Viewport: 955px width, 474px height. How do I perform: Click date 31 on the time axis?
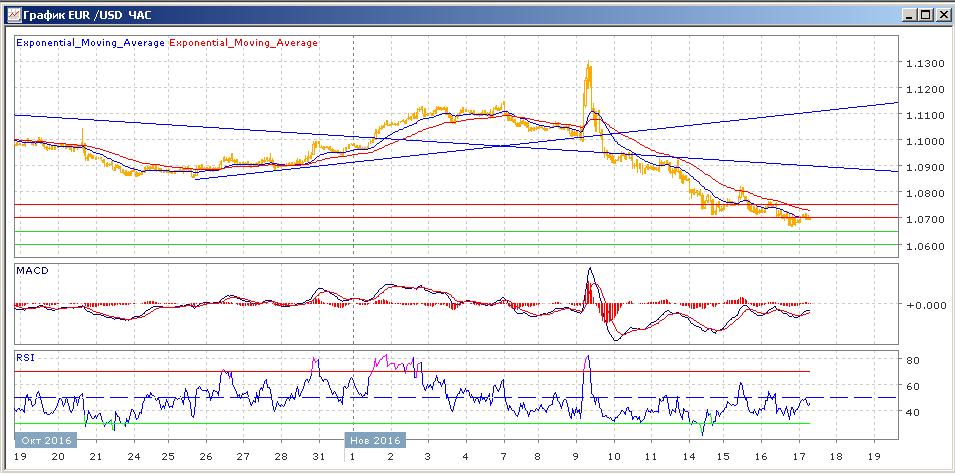tap(317, 456)
